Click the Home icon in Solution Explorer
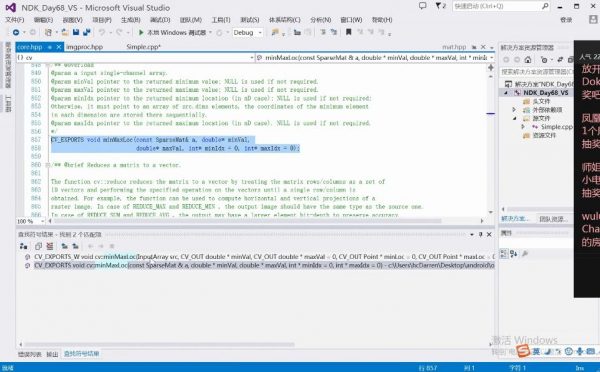The image size is (600, 372). [x=528, y=60]
